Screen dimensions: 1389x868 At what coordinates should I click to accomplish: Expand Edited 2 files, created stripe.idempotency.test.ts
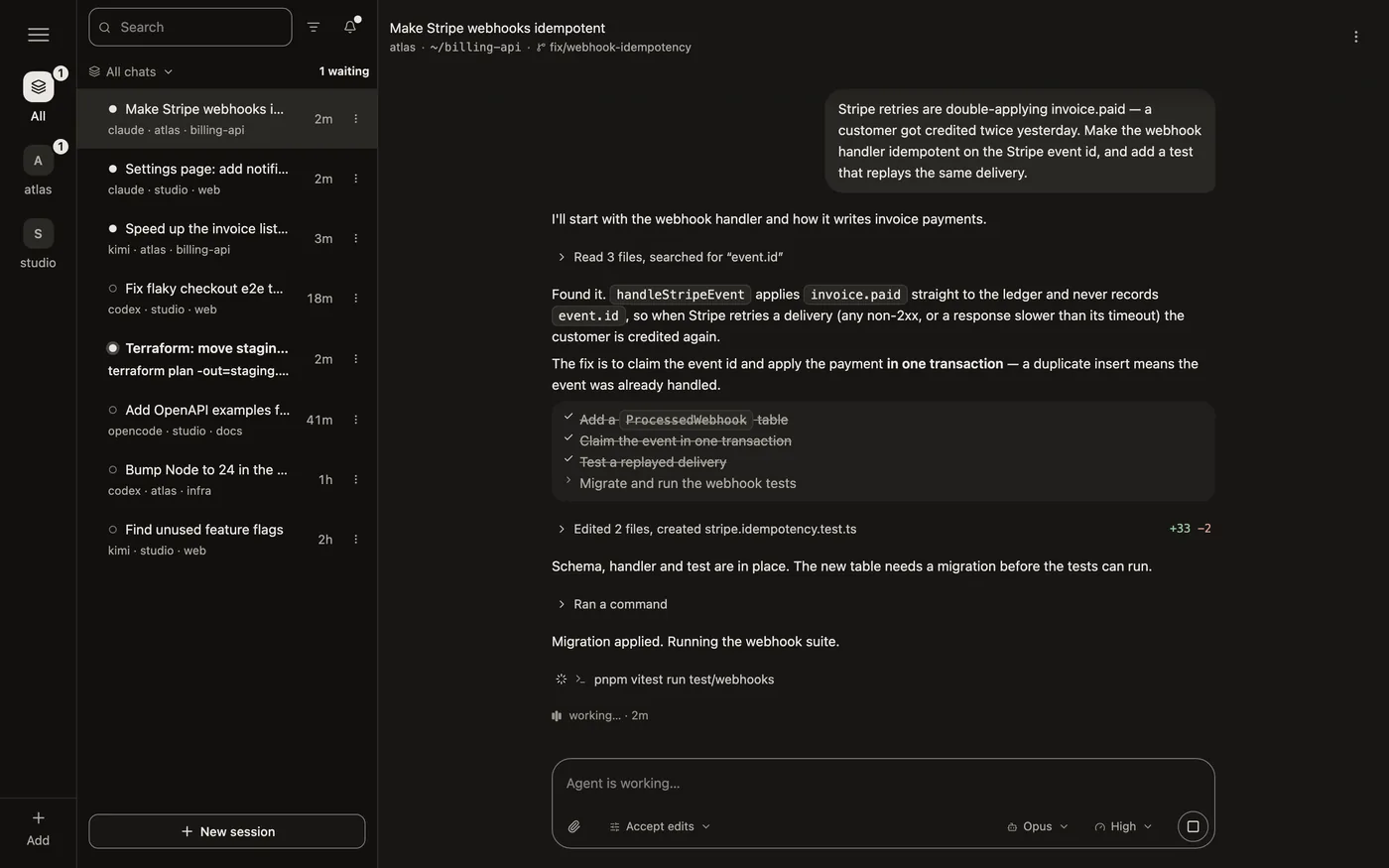point(706,529)
